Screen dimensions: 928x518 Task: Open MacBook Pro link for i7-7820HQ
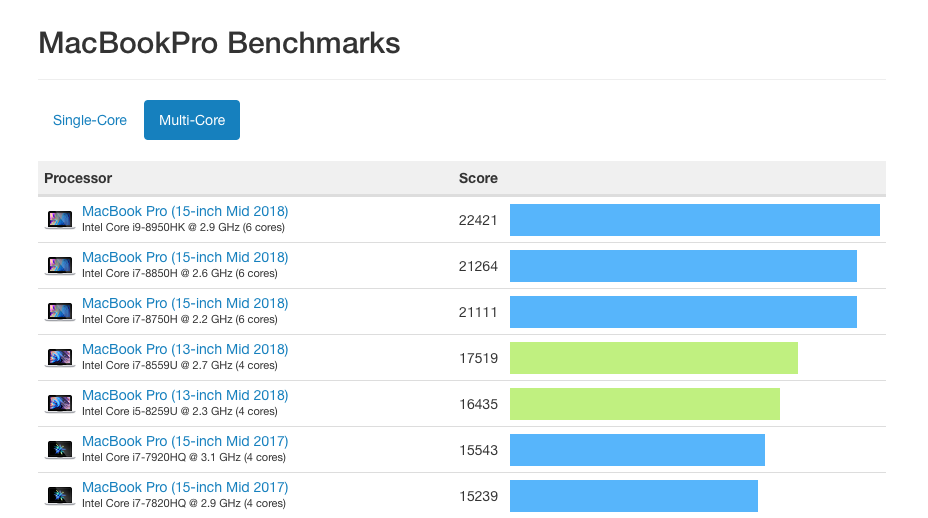185,487
